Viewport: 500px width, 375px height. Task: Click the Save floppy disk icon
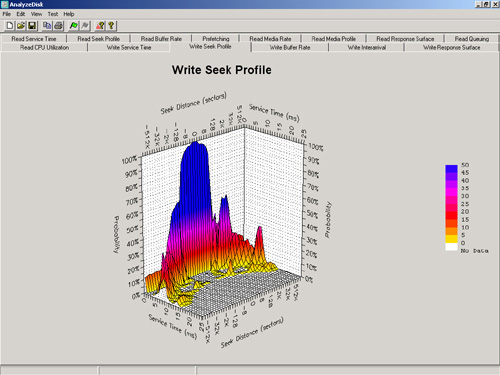click(32, 26)
